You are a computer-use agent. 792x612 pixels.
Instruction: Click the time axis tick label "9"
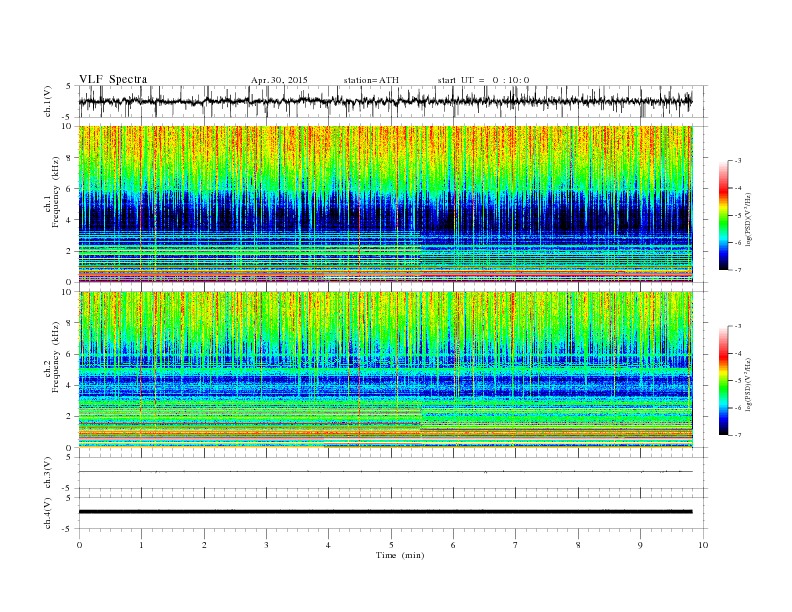coord(640,545)
